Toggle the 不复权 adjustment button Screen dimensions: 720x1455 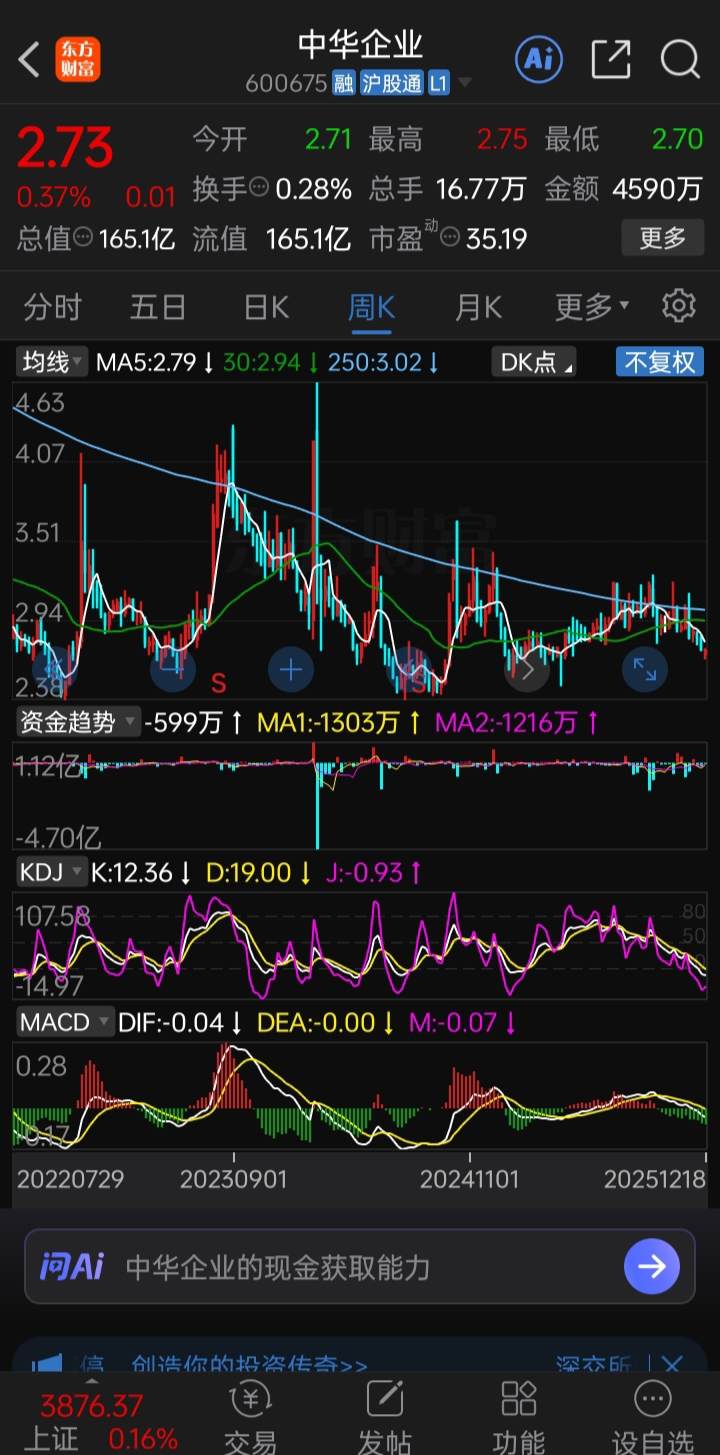[x=660, y=362]
